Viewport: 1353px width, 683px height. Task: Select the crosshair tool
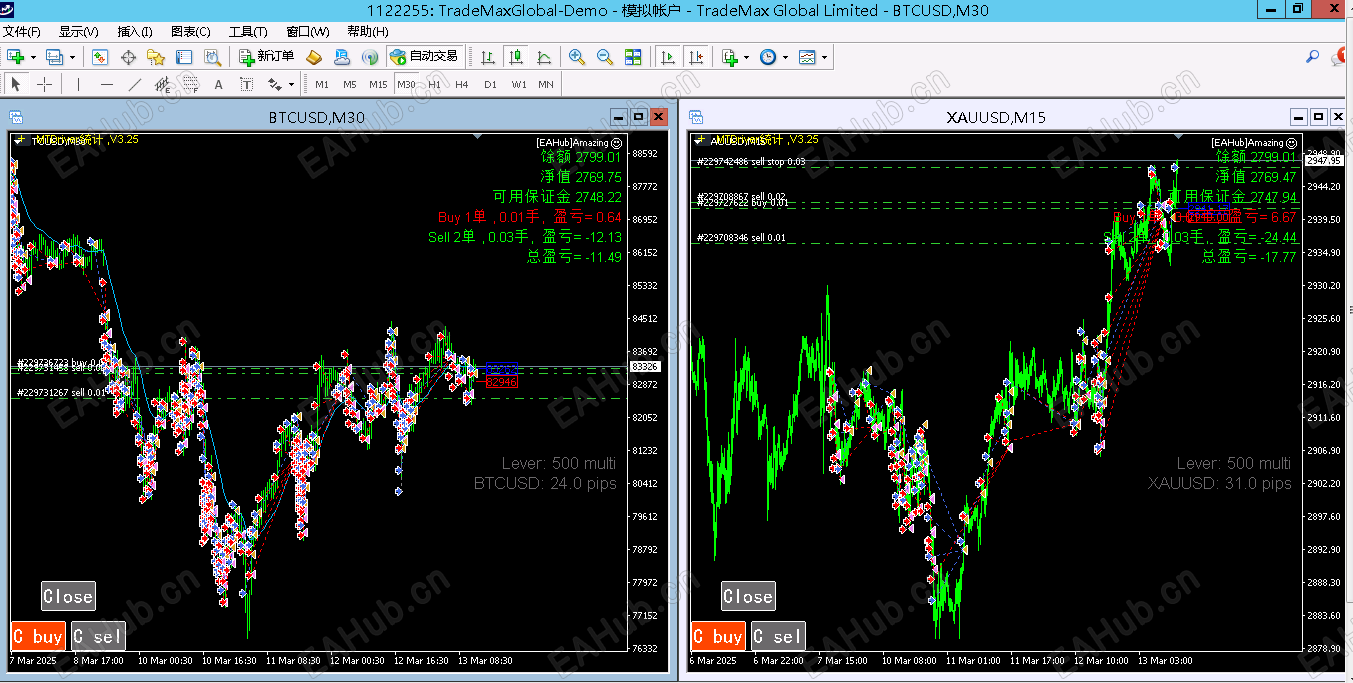pyautogui.click(x=44, y=84)
